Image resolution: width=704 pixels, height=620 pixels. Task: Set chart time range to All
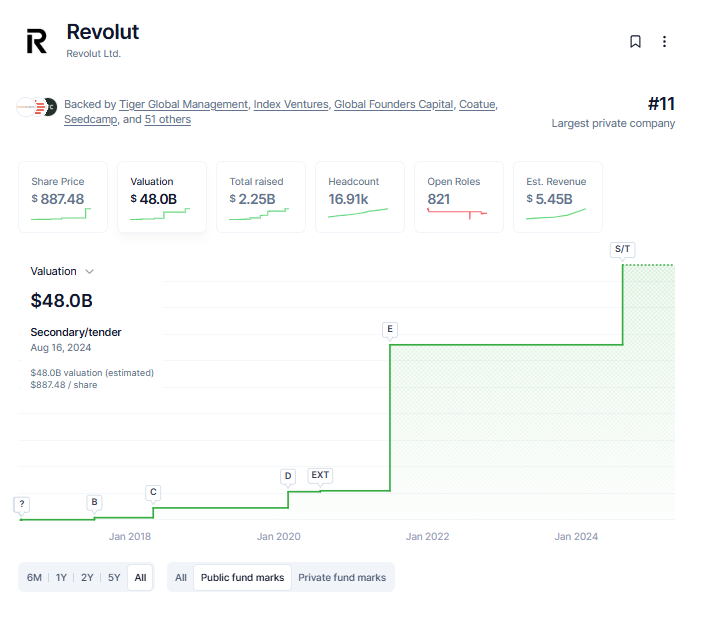pos(140,577)
